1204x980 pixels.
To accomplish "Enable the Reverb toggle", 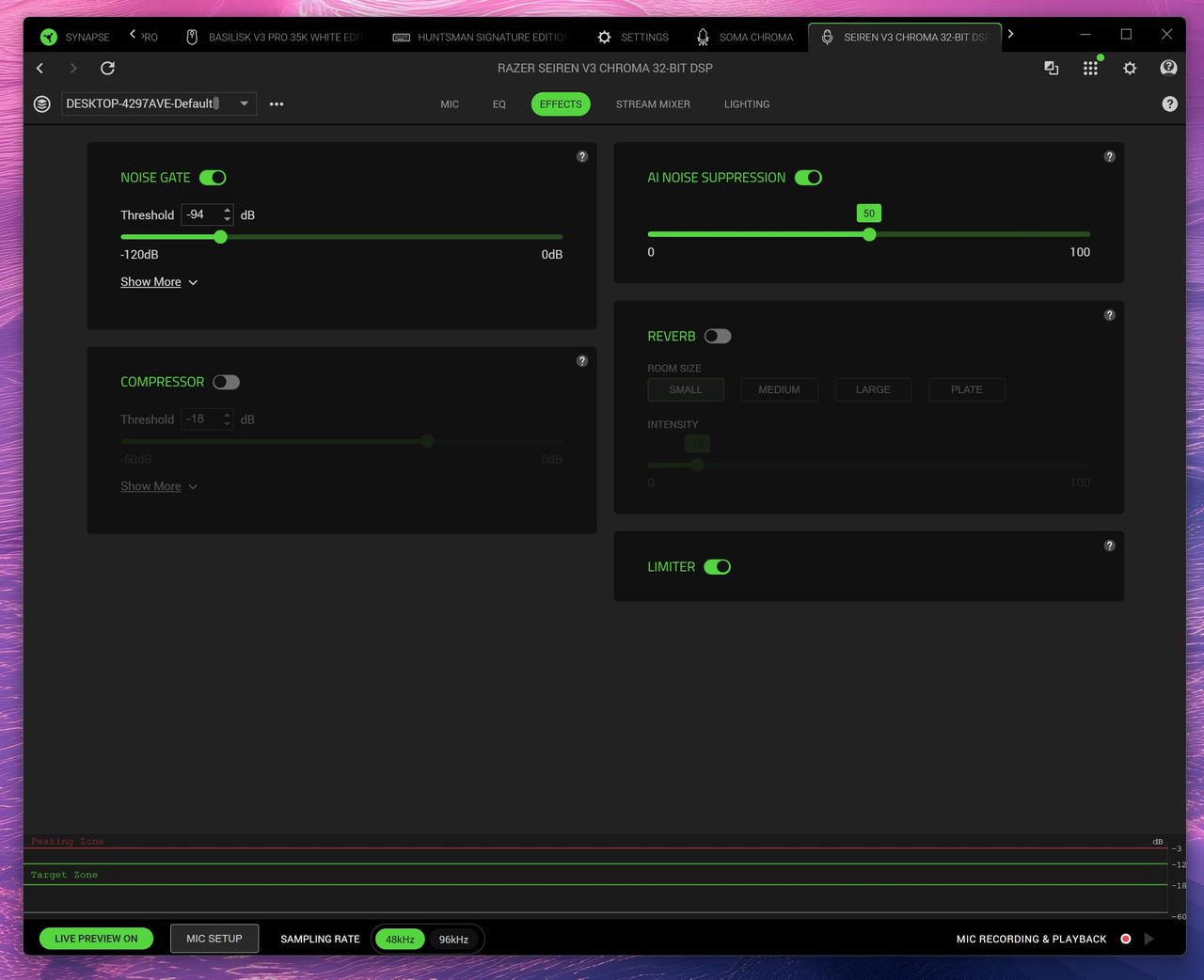I will (718, 337).
